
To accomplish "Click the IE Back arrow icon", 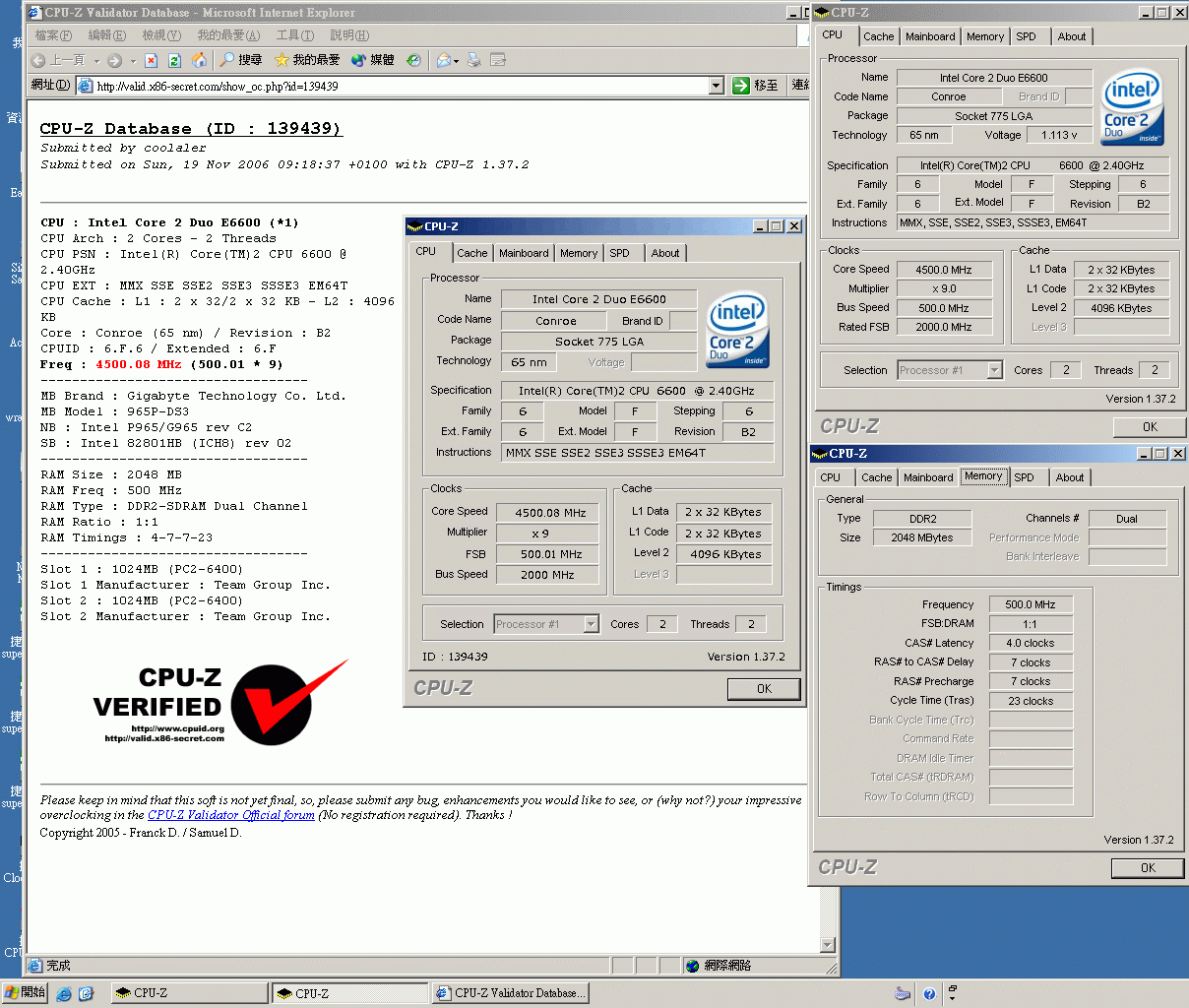I will tap(38, 60).
